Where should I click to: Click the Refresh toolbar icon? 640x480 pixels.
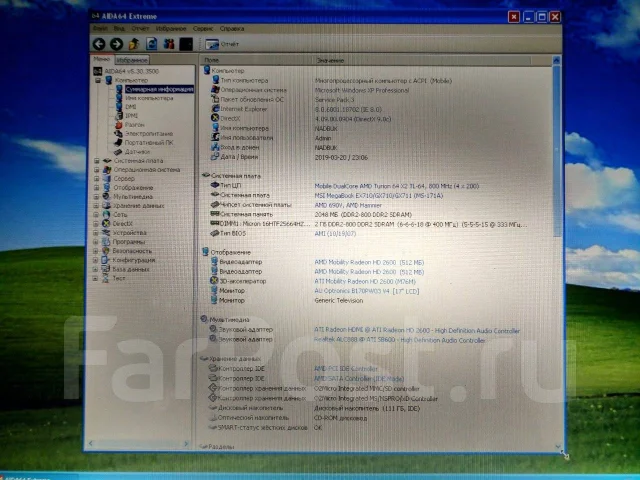(x=151, y=44)
